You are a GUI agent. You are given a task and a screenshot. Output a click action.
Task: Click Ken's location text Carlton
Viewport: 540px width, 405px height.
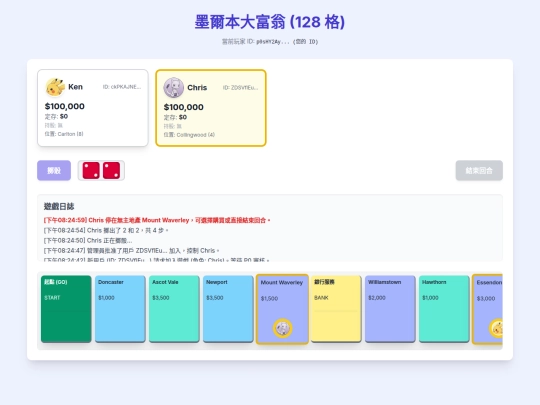[64, 134]
